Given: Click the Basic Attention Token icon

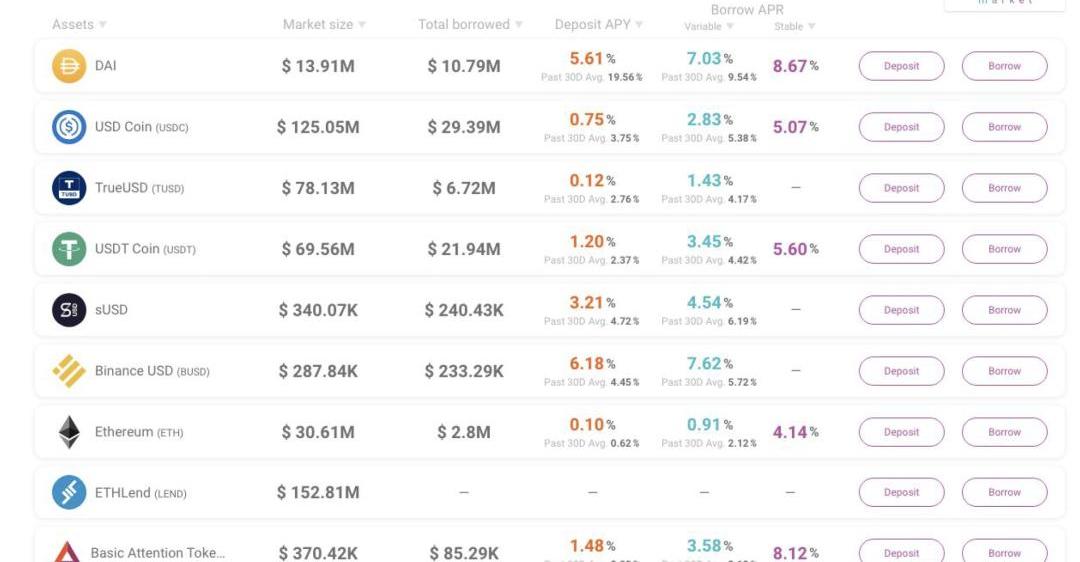Looking at the screenshot, I should (x=67, y=552).
